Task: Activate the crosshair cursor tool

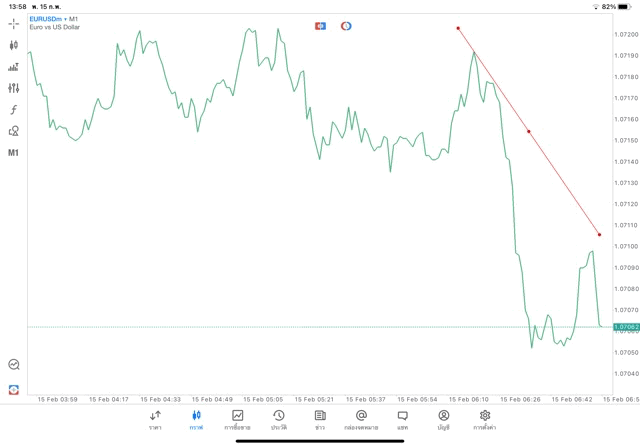Action: point(14,23)
